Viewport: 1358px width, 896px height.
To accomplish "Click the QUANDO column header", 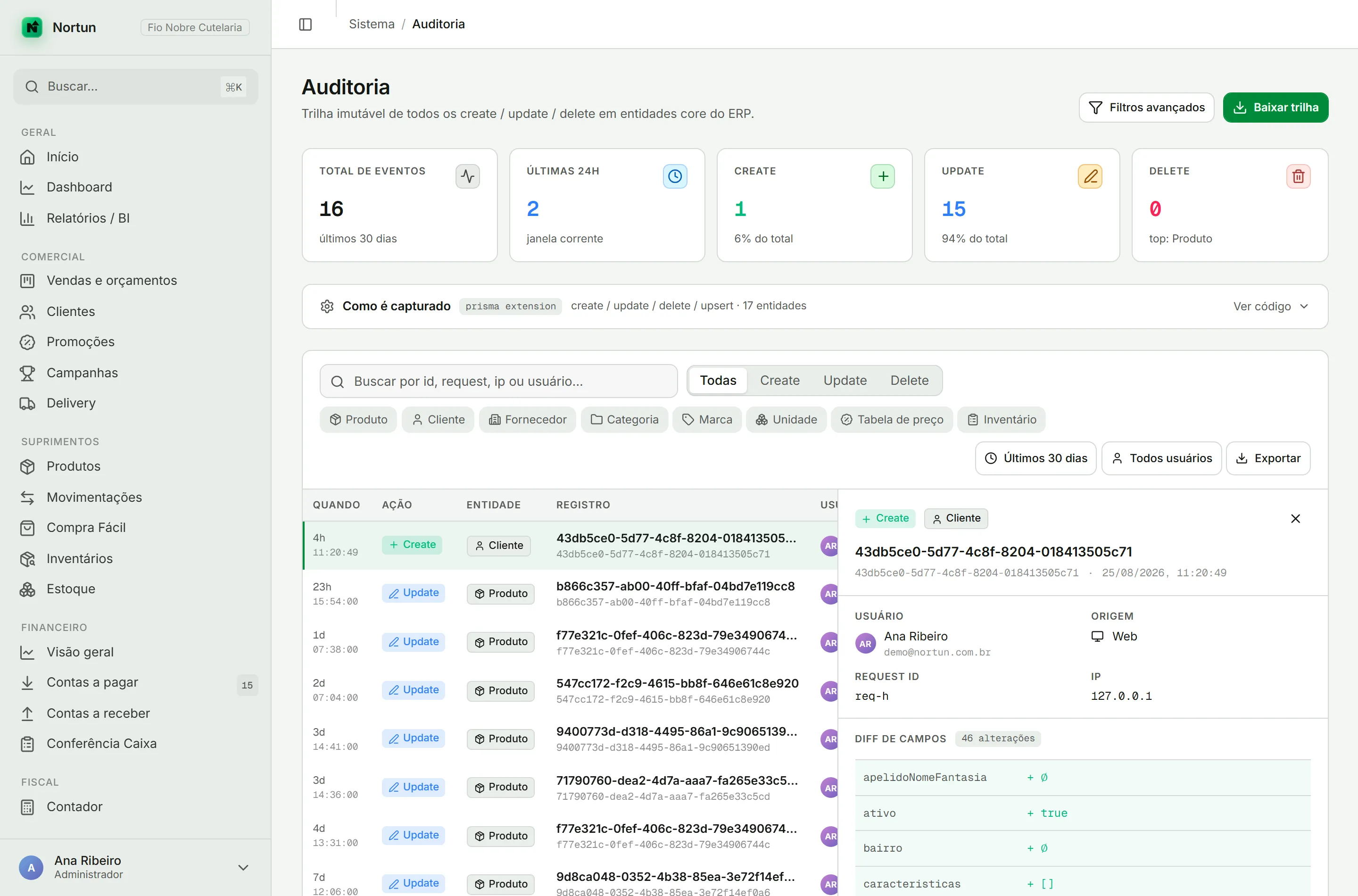I will tap(336, 505).
